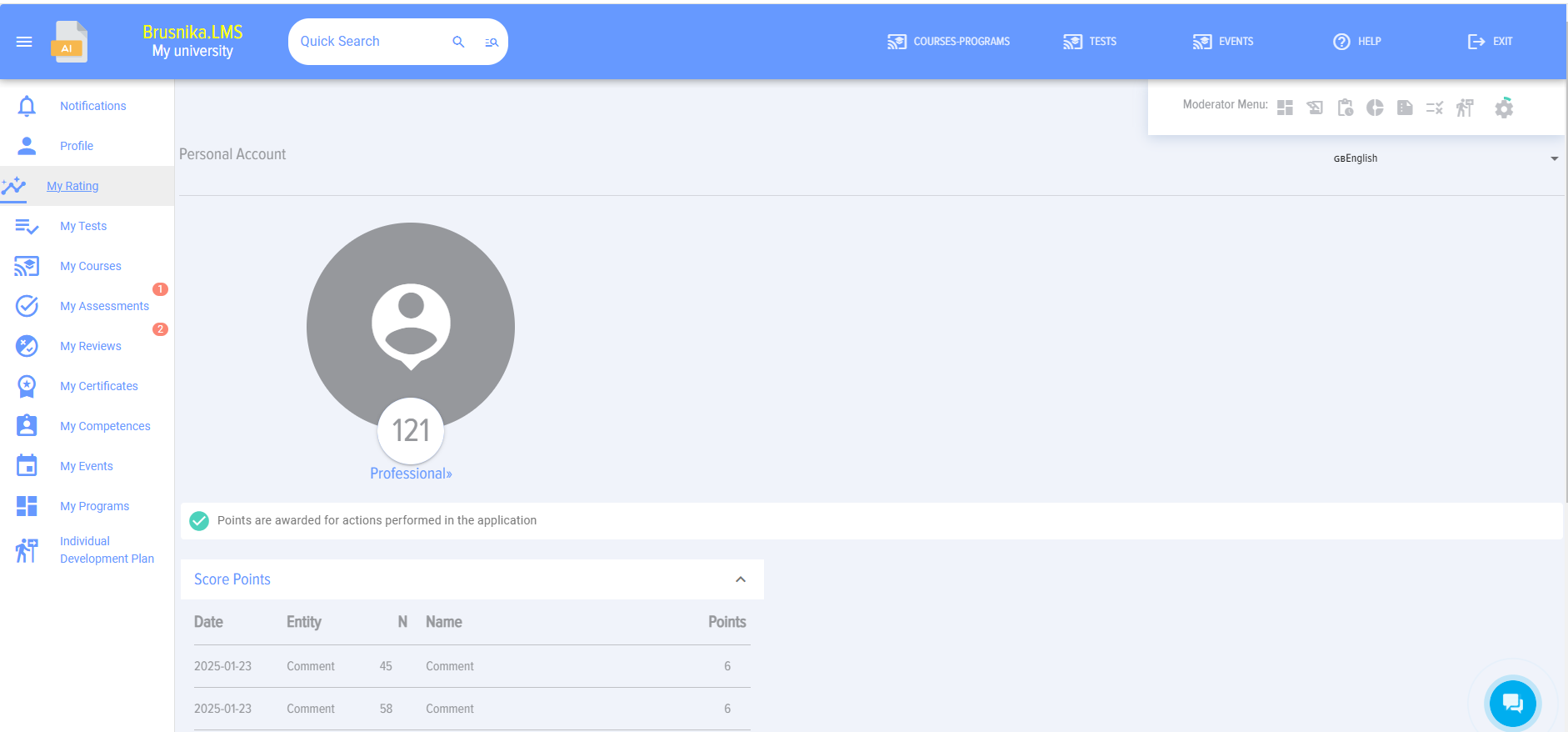Open My Certificates in the sidebar
This screenshot has width=1568, height=732.
coord(98,386)
